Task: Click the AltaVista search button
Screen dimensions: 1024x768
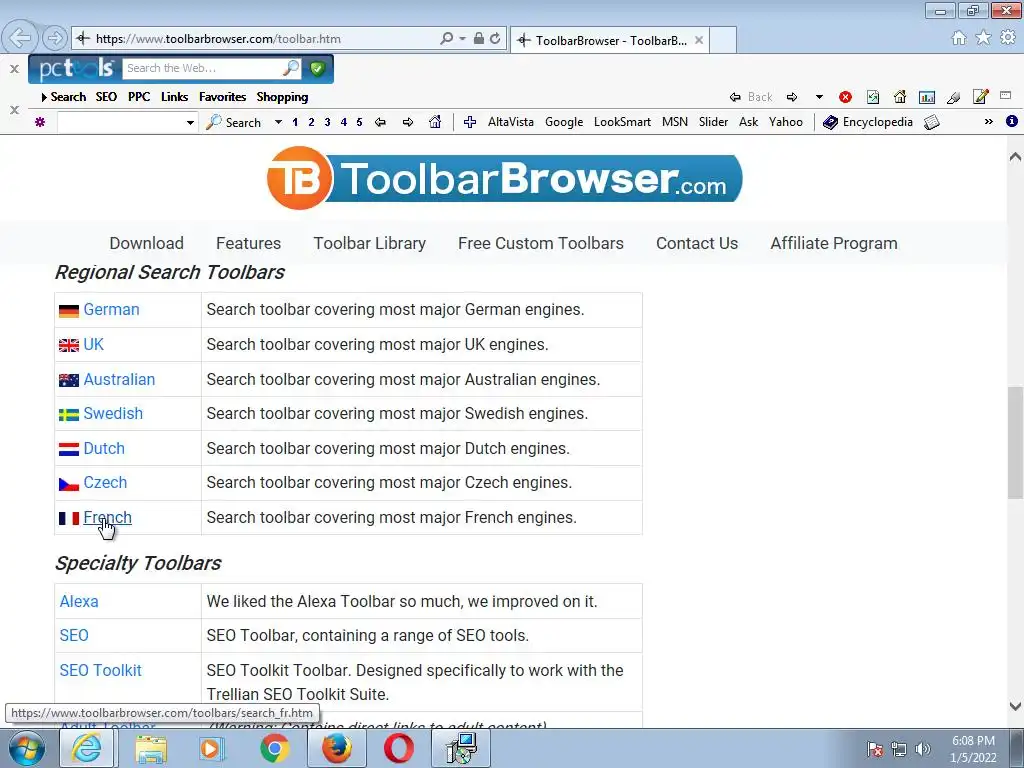Action: [x=511, y=122]
